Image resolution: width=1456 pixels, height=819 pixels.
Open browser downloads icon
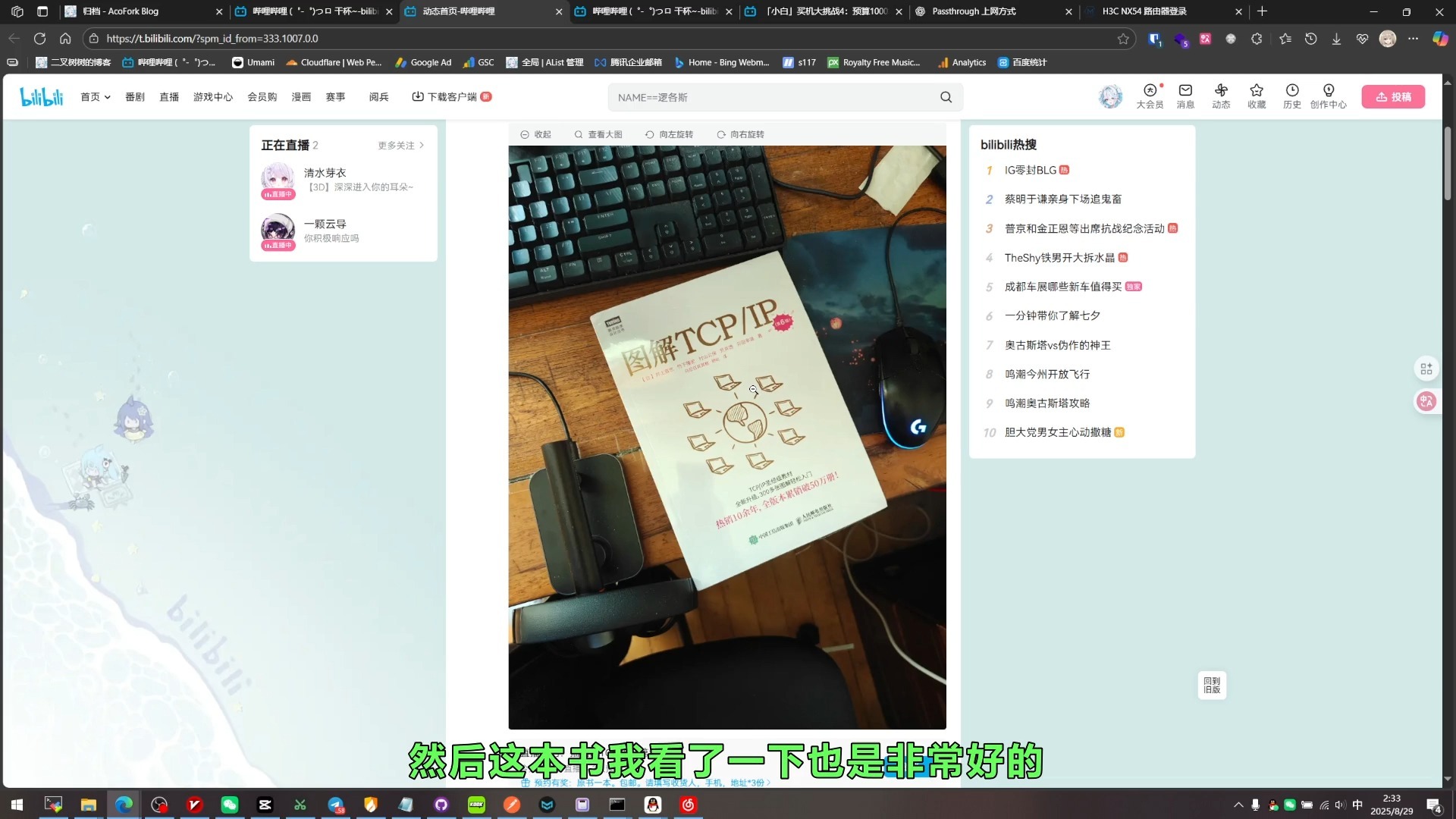(x=1336, y=39)
